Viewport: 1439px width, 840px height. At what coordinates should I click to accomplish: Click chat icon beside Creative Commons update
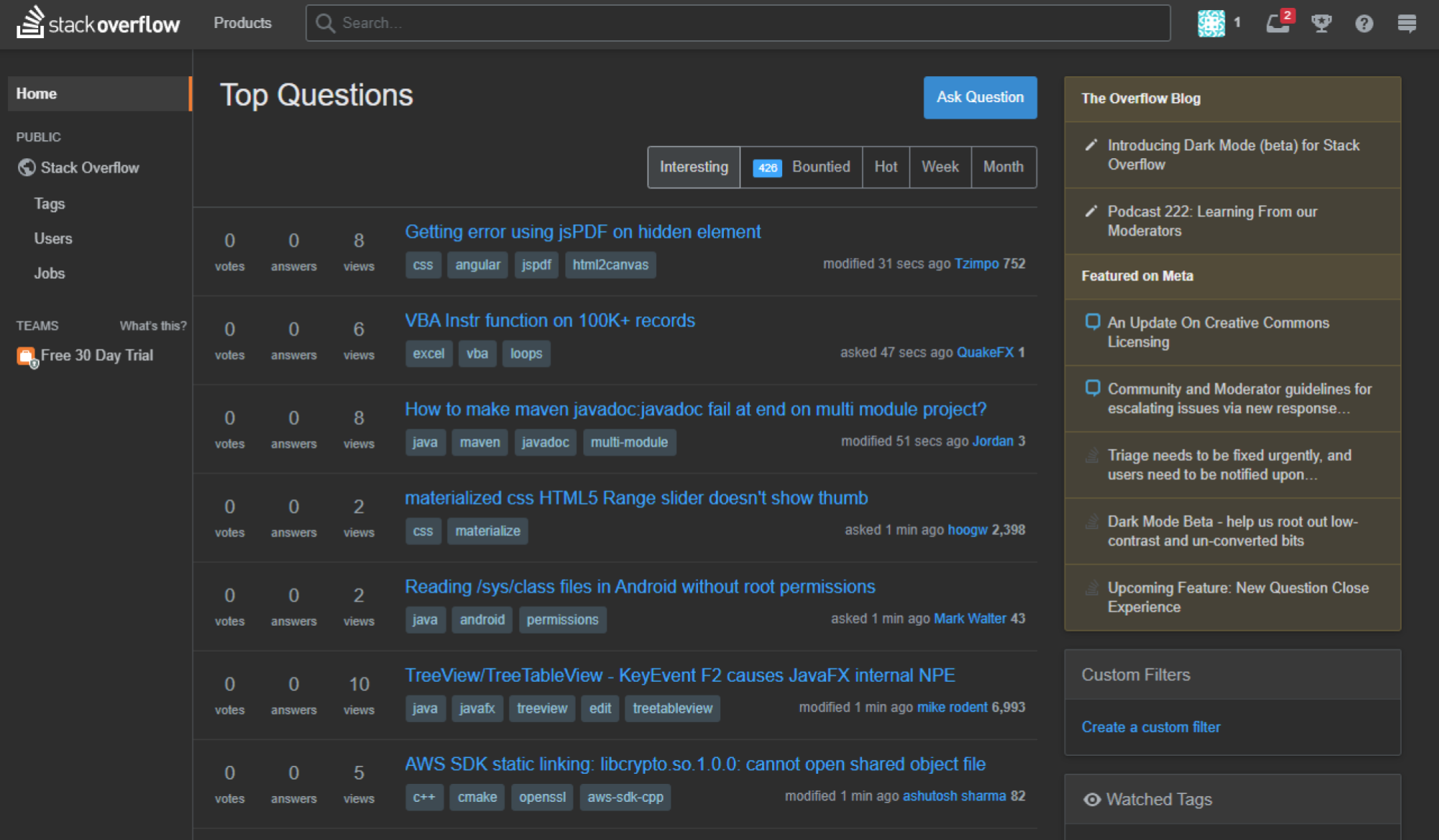click(1092, 321)
